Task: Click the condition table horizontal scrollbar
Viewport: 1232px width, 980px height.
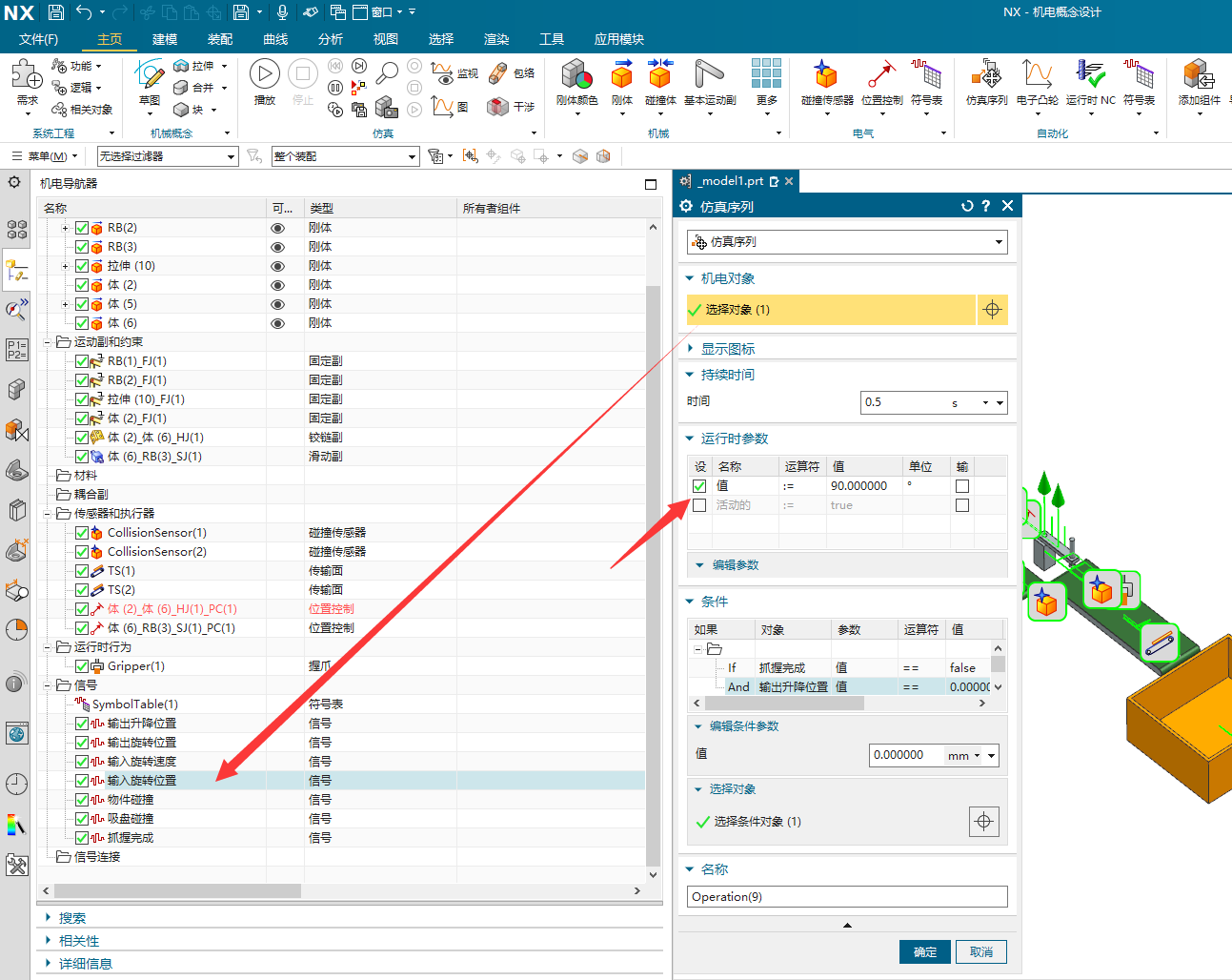Action: [784, 703]
